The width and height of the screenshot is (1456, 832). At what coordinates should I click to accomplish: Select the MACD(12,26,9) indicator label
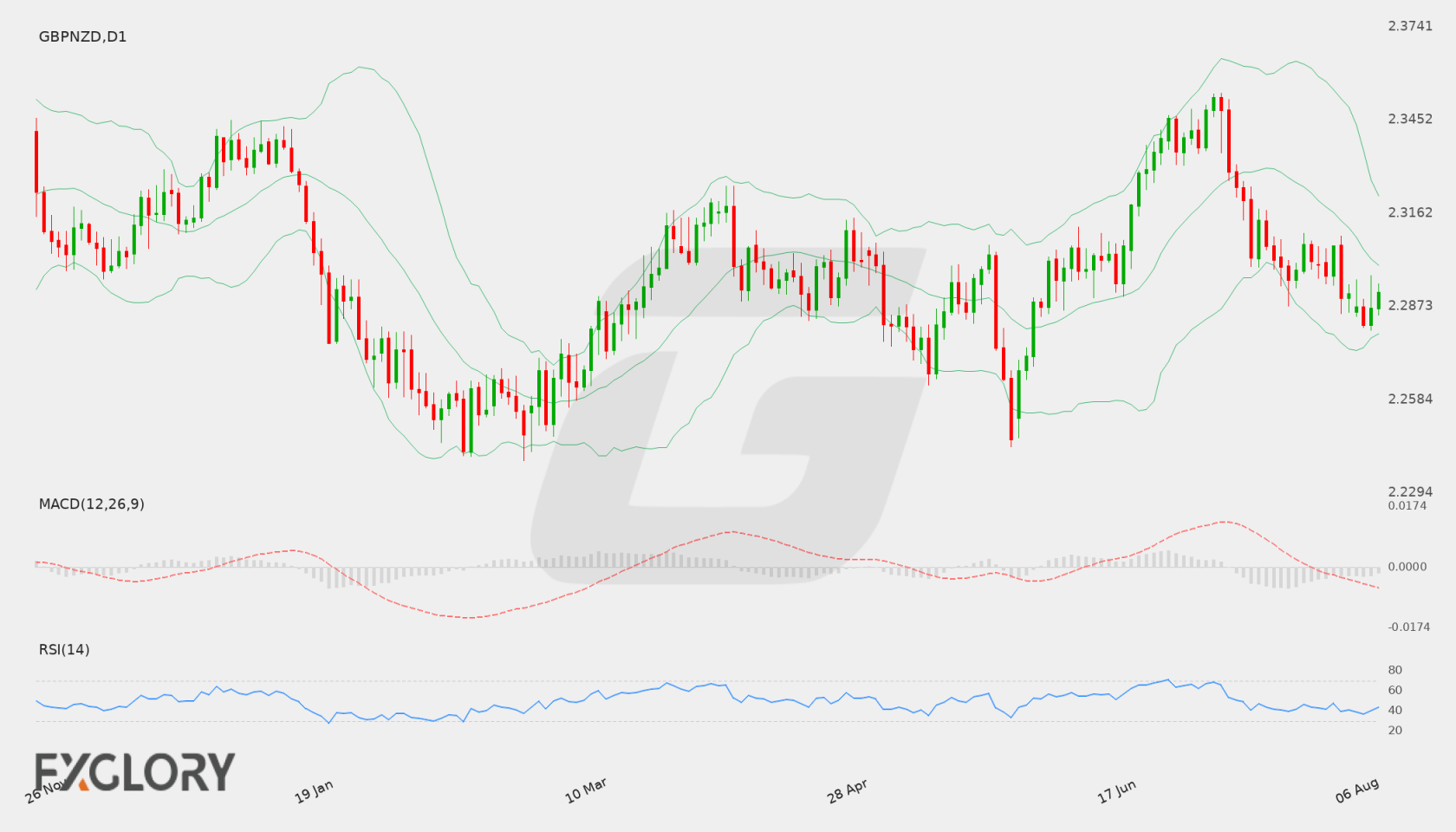tap(92, 504)
